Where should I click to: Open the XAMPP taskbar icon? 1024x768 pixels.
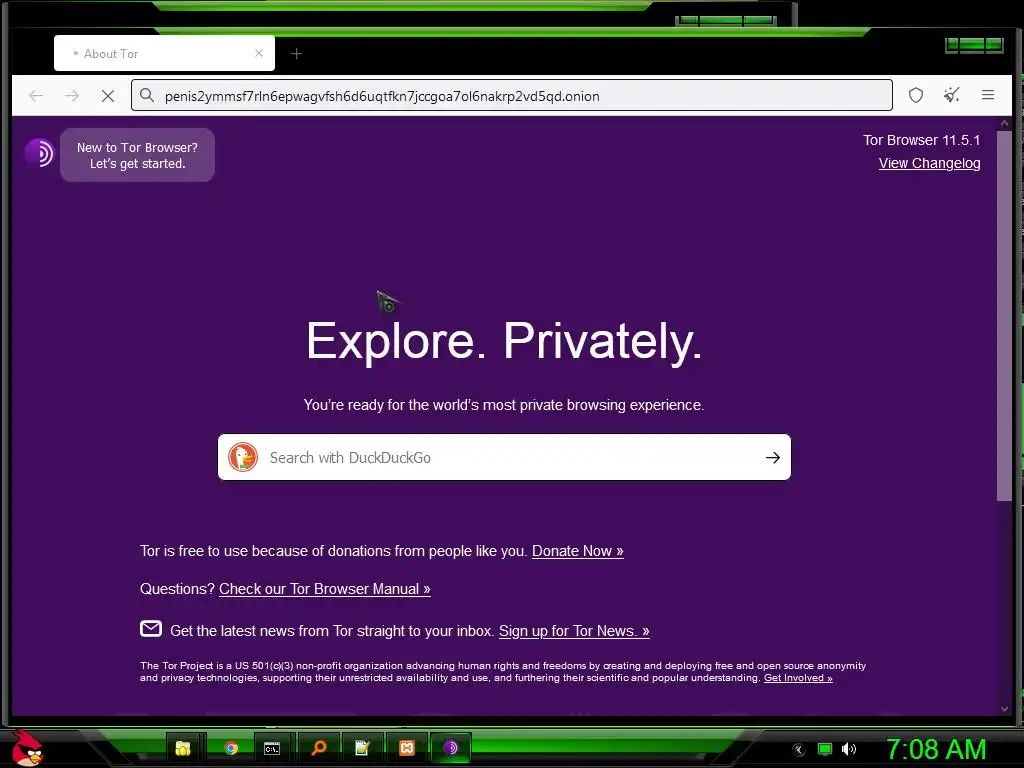click(x=406, y=748)
